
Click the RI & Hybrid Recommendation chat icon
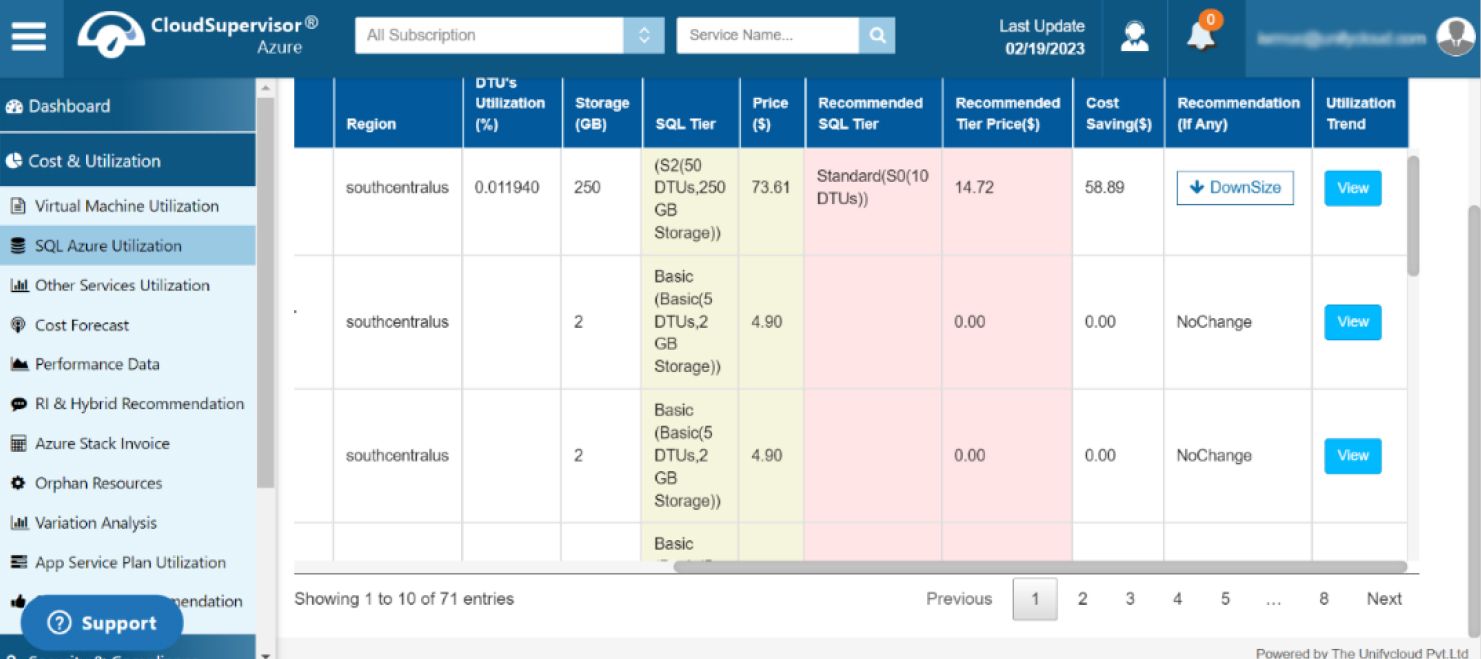[18, 404]
